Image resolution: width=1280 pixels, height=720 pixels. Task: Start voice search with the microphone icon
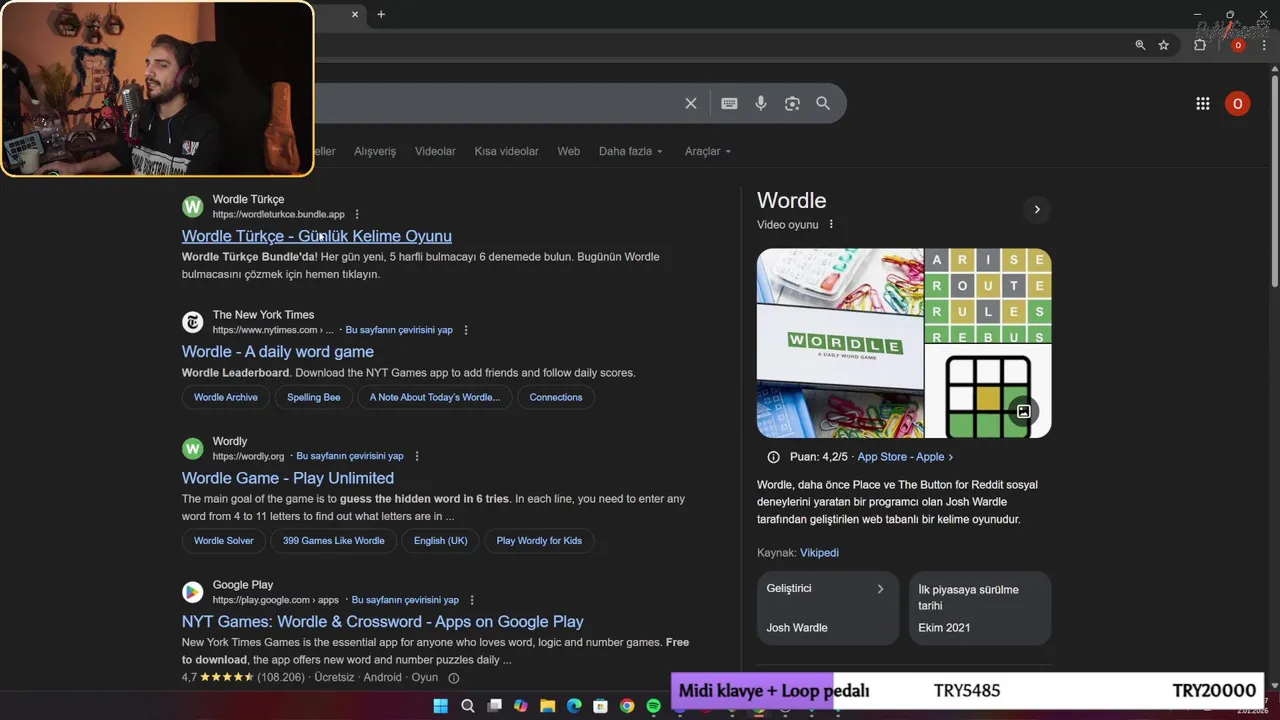[x=761, y=103]
